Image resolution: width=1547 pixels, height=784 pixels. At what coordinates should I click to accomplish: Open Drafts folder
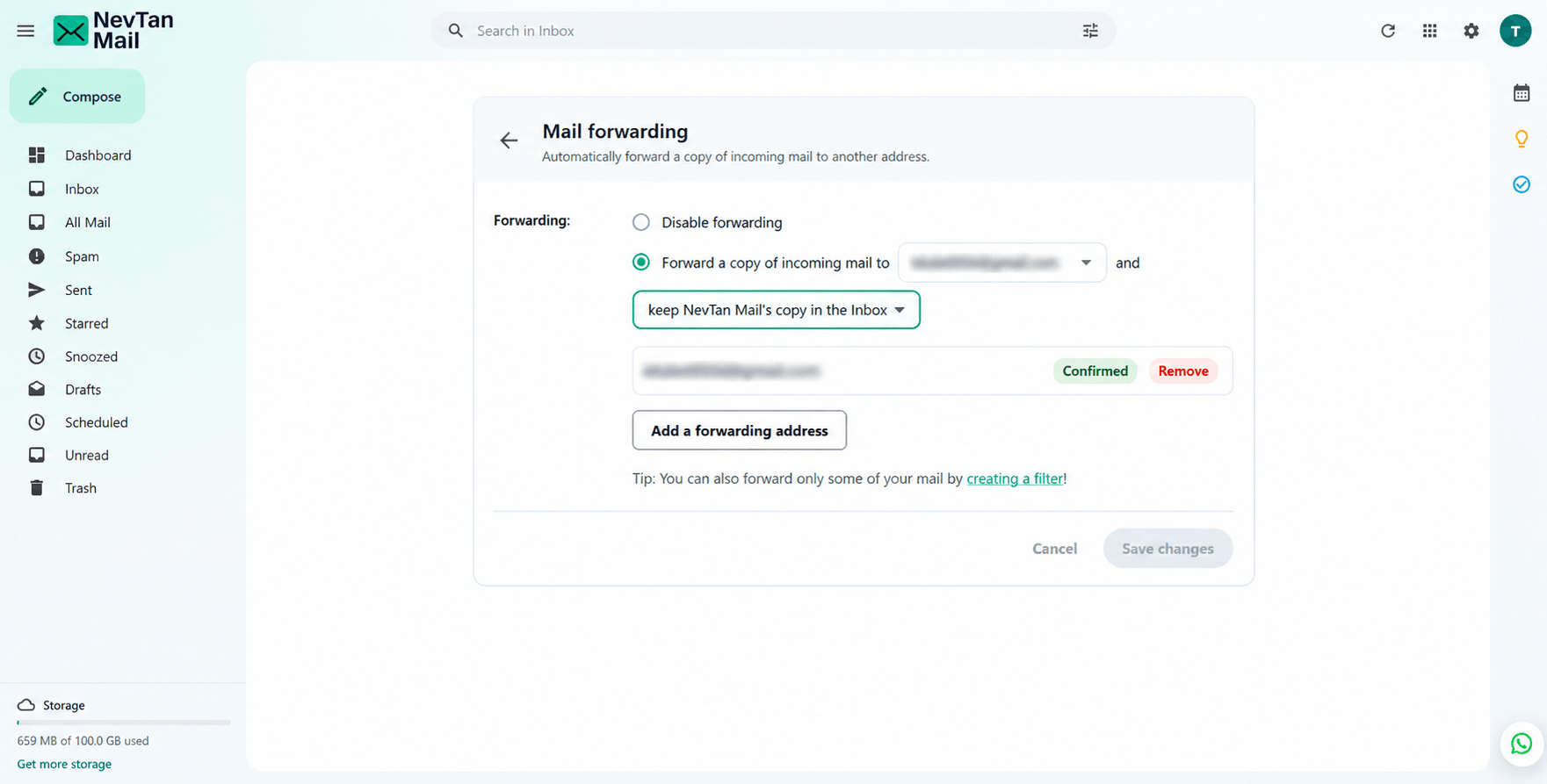pyautogui.click(x=83, y=389)
